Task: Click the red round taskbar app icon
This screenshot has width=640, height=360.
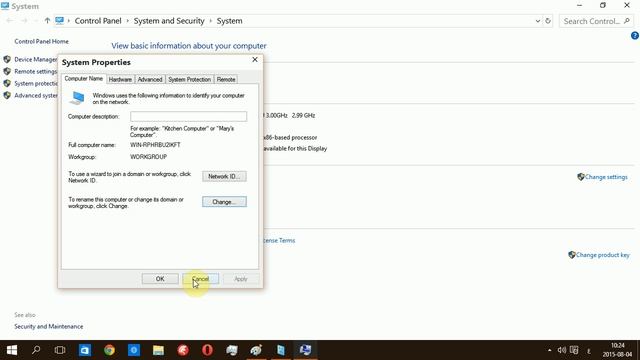Action: coord(183,350)
